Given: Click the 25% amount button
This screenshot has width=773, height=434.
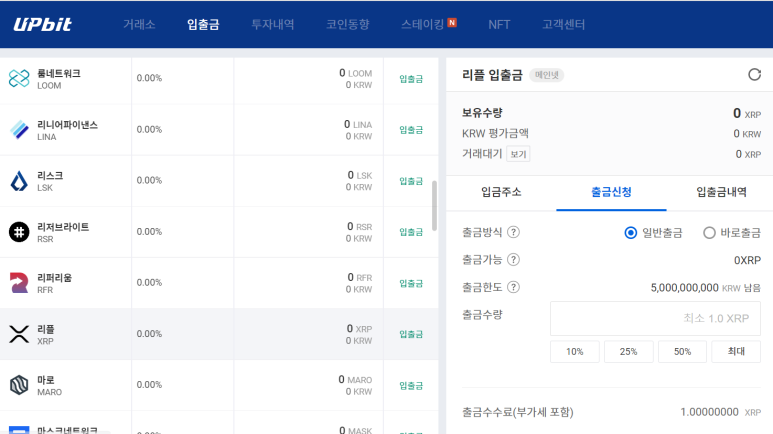Looking at the screenshot, I should [629, 352].
